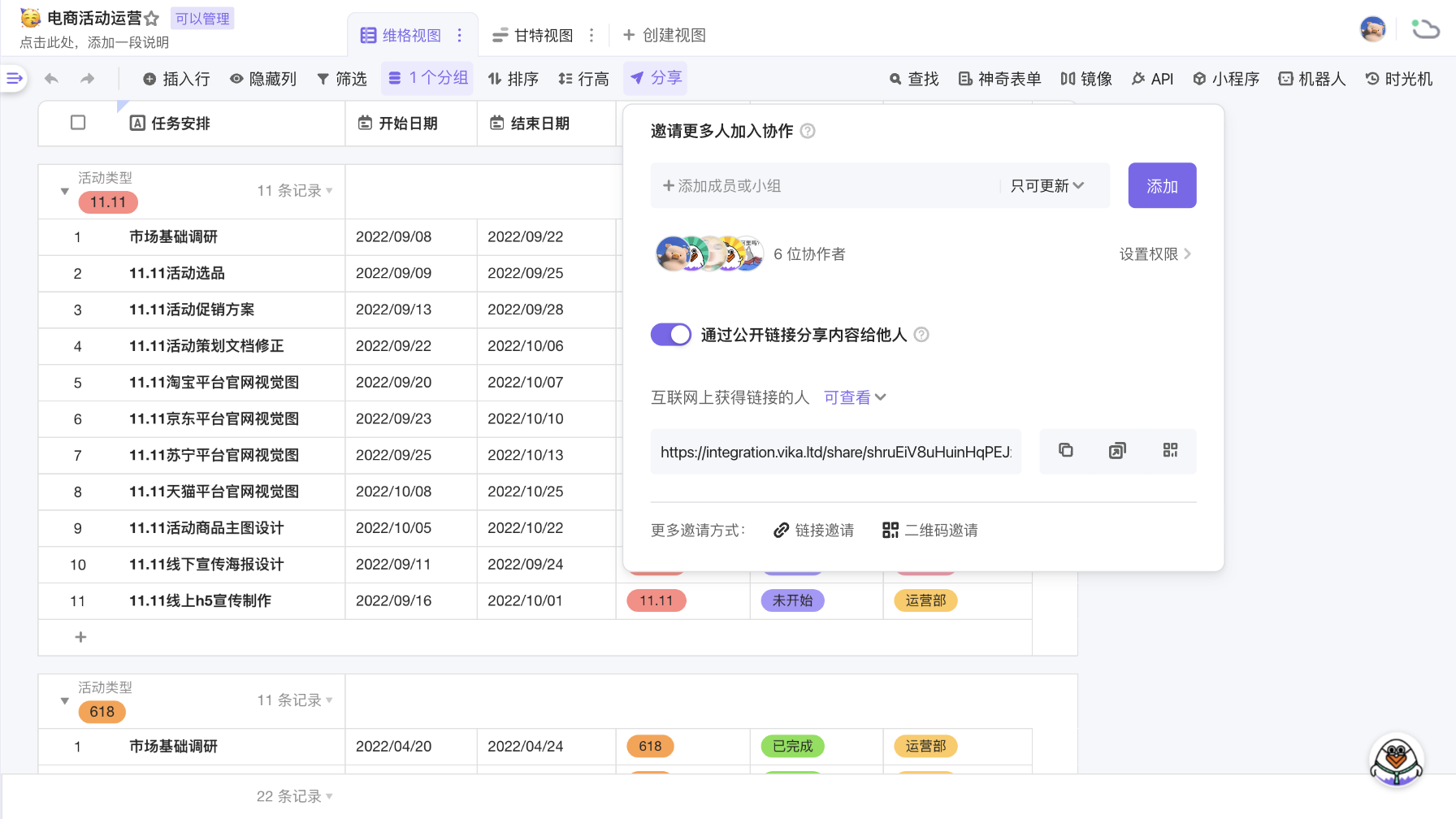Open the 可查看 link permission dropdown
Viewport: 1456px width, 819px height.
(855, 397)
